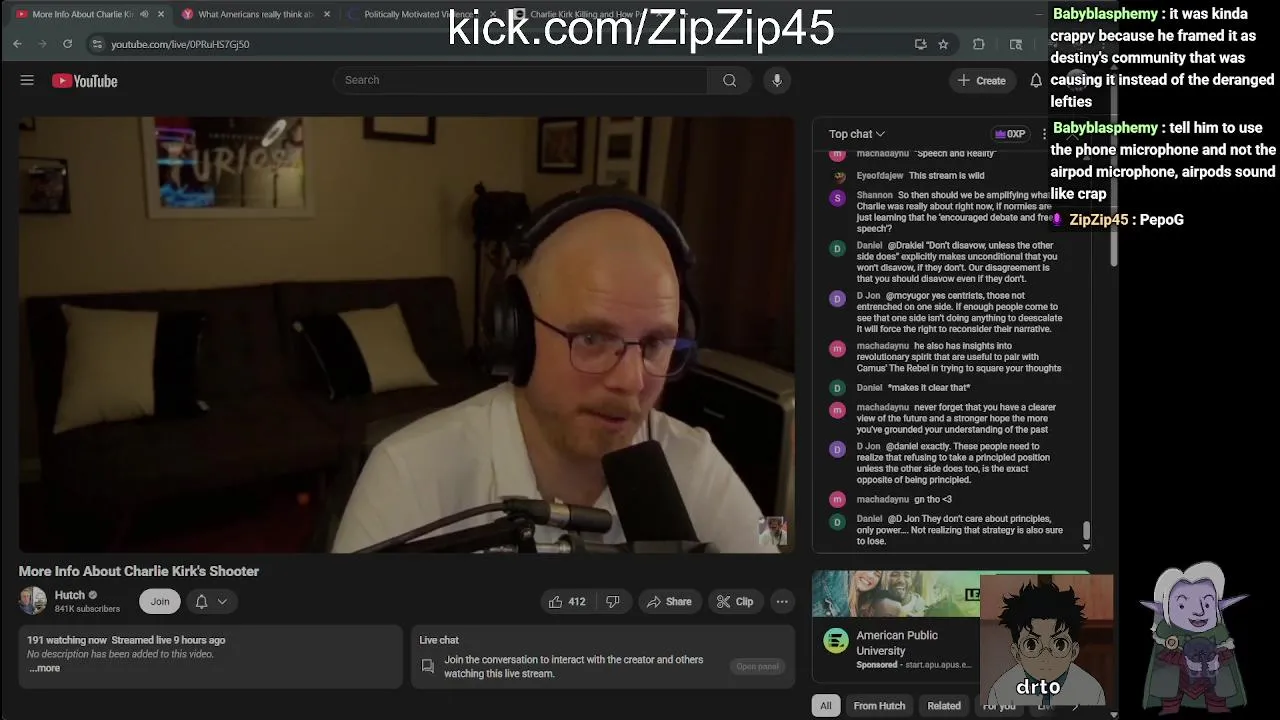
Task: Click browser back arrow
Action: click(x=17, y=44)
